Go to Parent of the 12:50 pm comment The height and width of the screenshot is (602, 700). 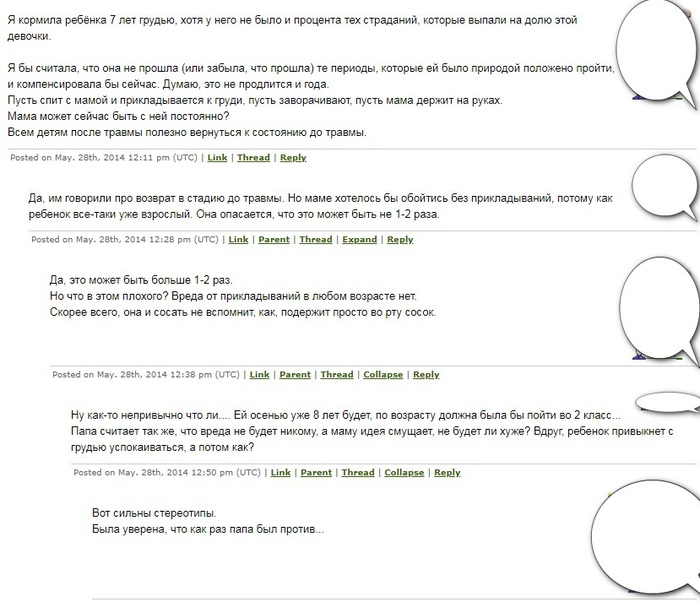[x=316, y=473]
